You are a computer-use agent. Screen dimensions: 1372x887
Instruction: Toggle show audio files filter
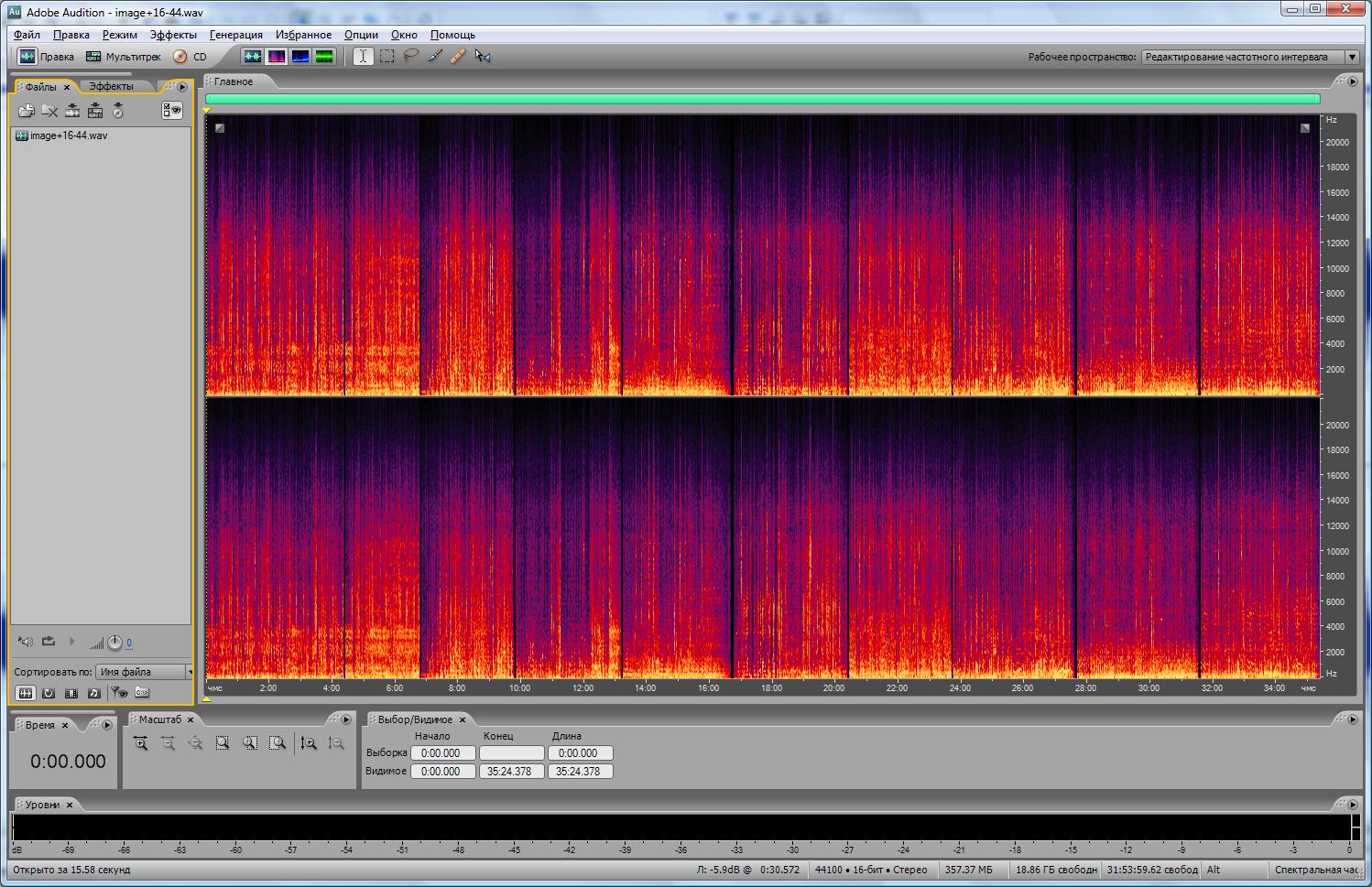coord(26,693)
